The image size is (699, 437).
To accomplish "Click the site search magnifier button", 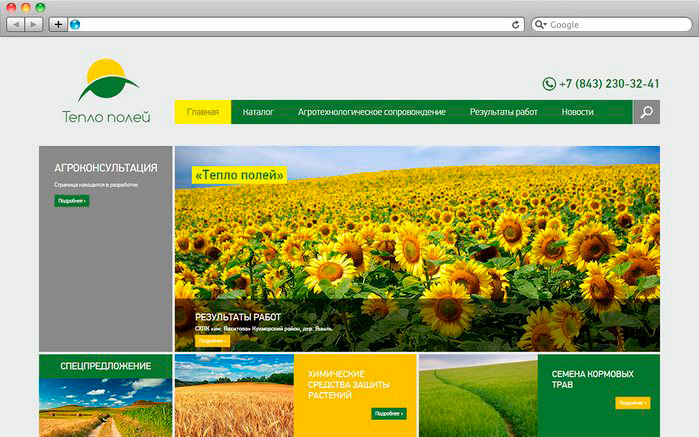I will pyautogui.click(x=646, y=112).
